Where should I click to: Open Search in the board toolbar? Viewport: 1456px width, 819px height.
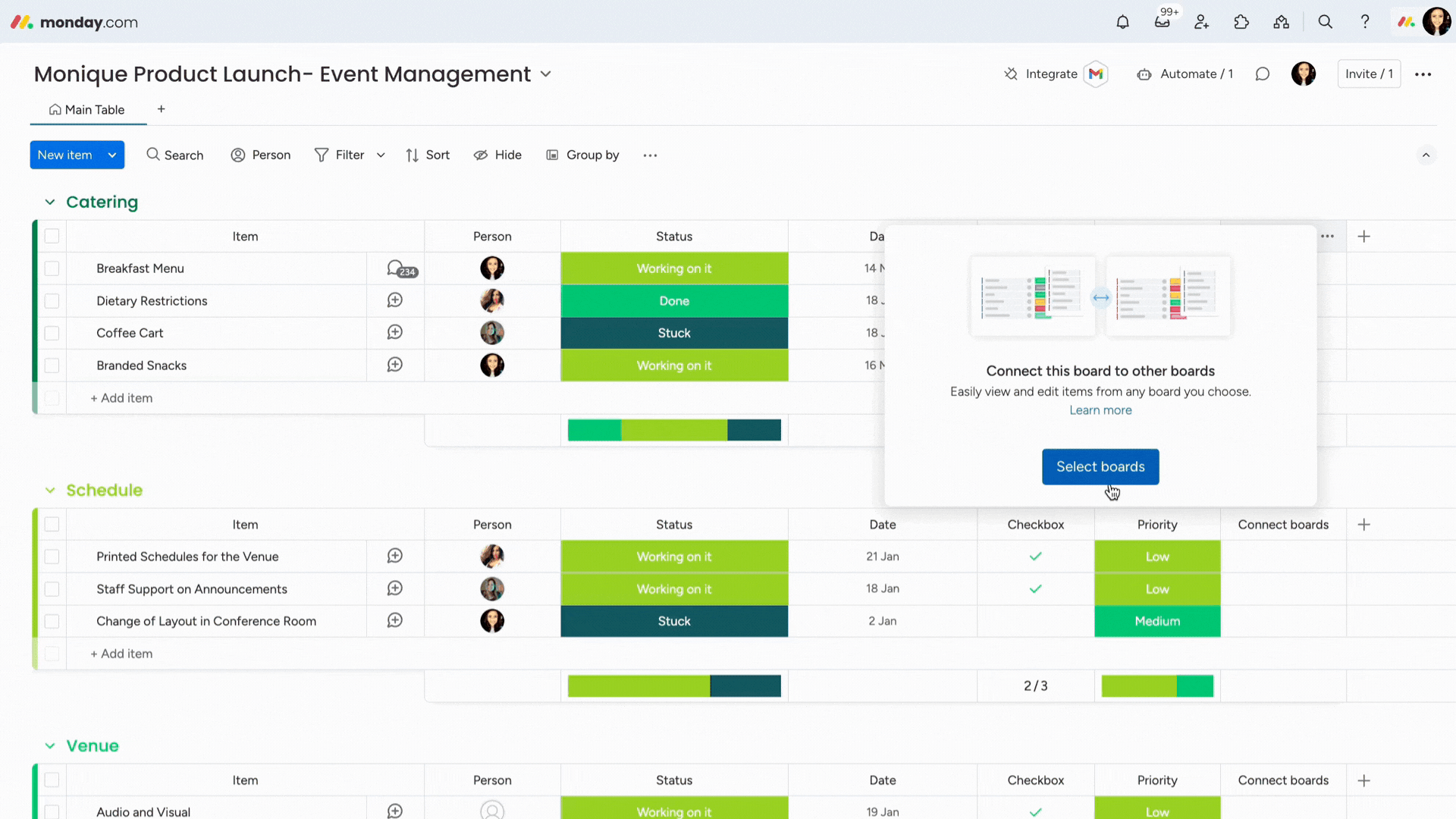(175, 155)
